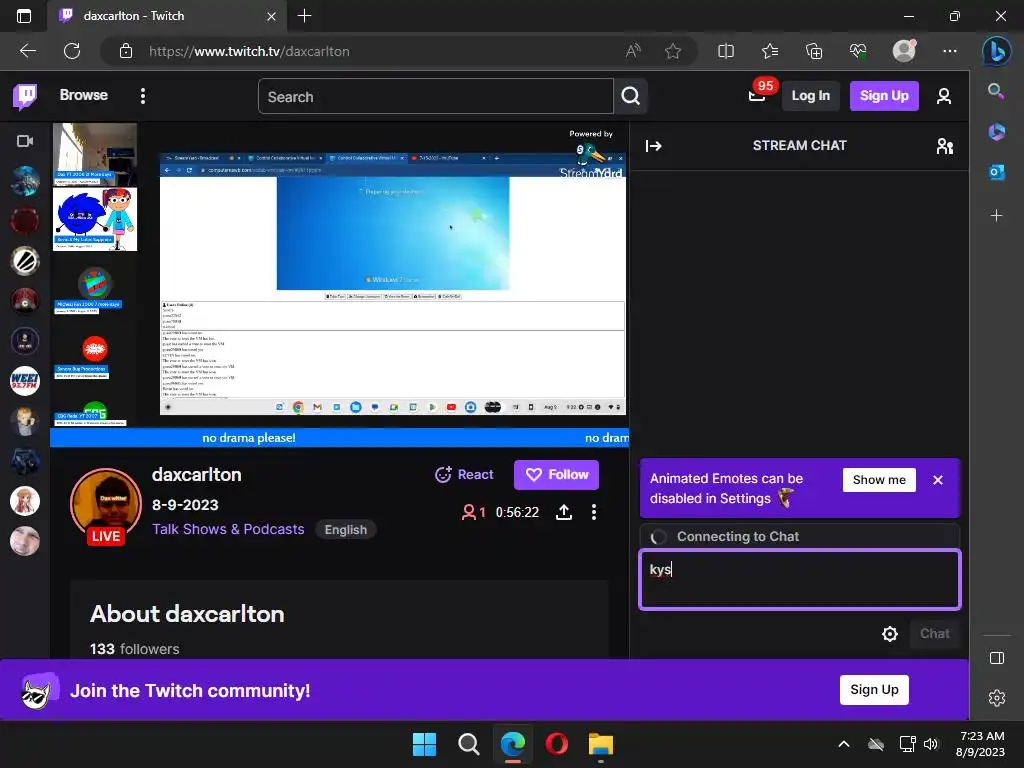The width and height of the screenshot is (1024, 768).
Task: Open the WEEI 93.7FM channel avatar
Action: click(x=25, y=381)
